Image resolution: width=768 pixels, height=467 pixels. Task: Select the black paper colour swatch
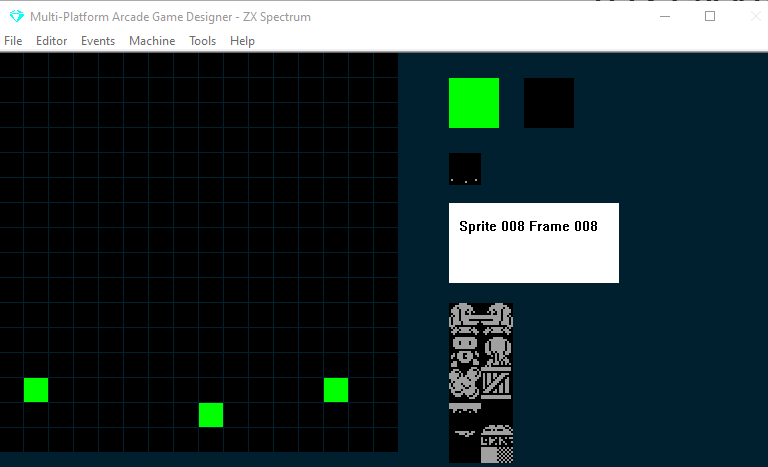click(x=549, y=103)
